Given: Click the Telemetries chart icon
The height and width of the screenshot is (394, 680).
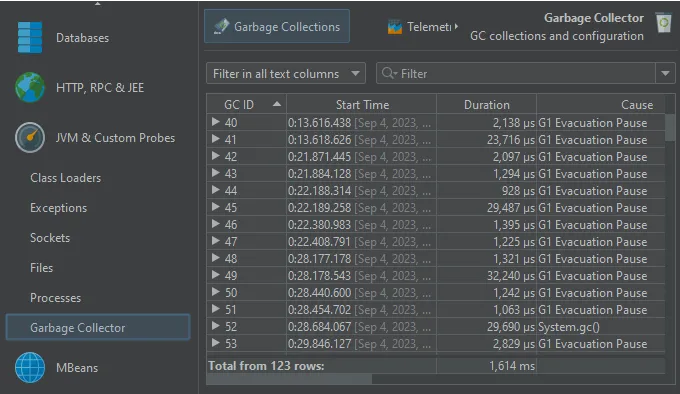Looking at the screenshot, I should pyautogui.click(x=395, y=27).
